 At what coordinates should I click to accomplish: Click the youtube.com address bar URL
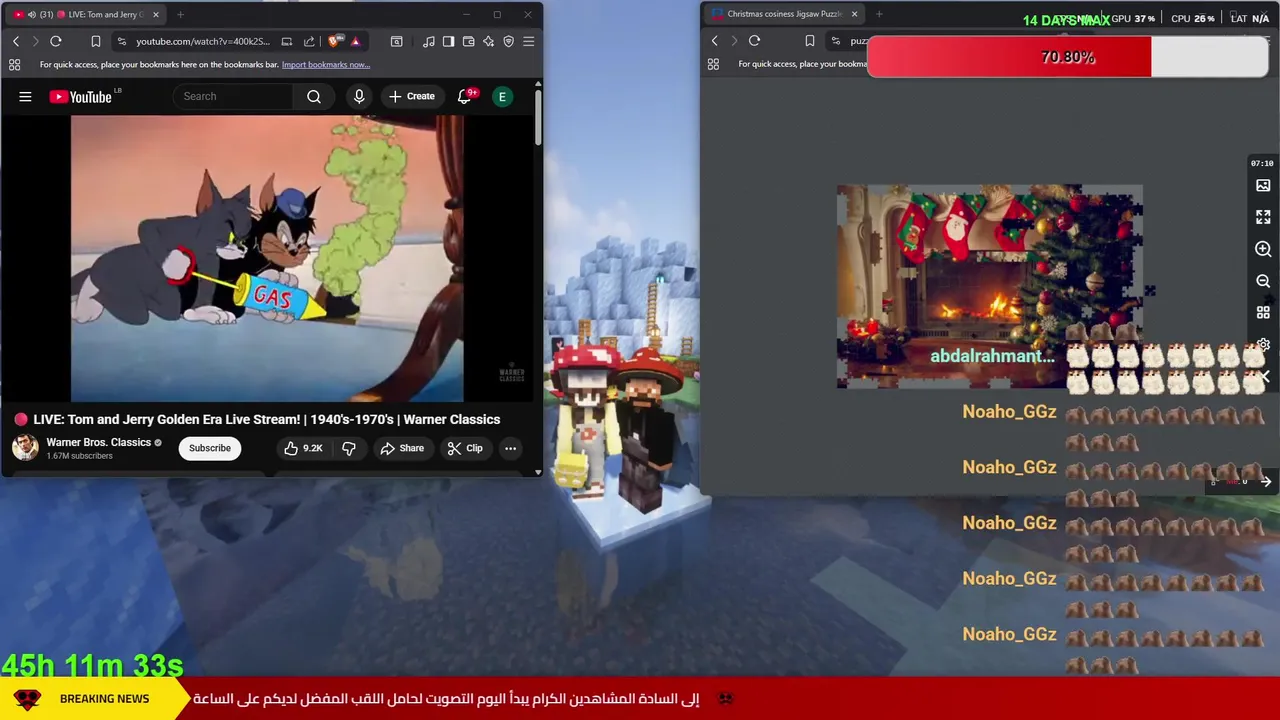click(x=203, y=41)
